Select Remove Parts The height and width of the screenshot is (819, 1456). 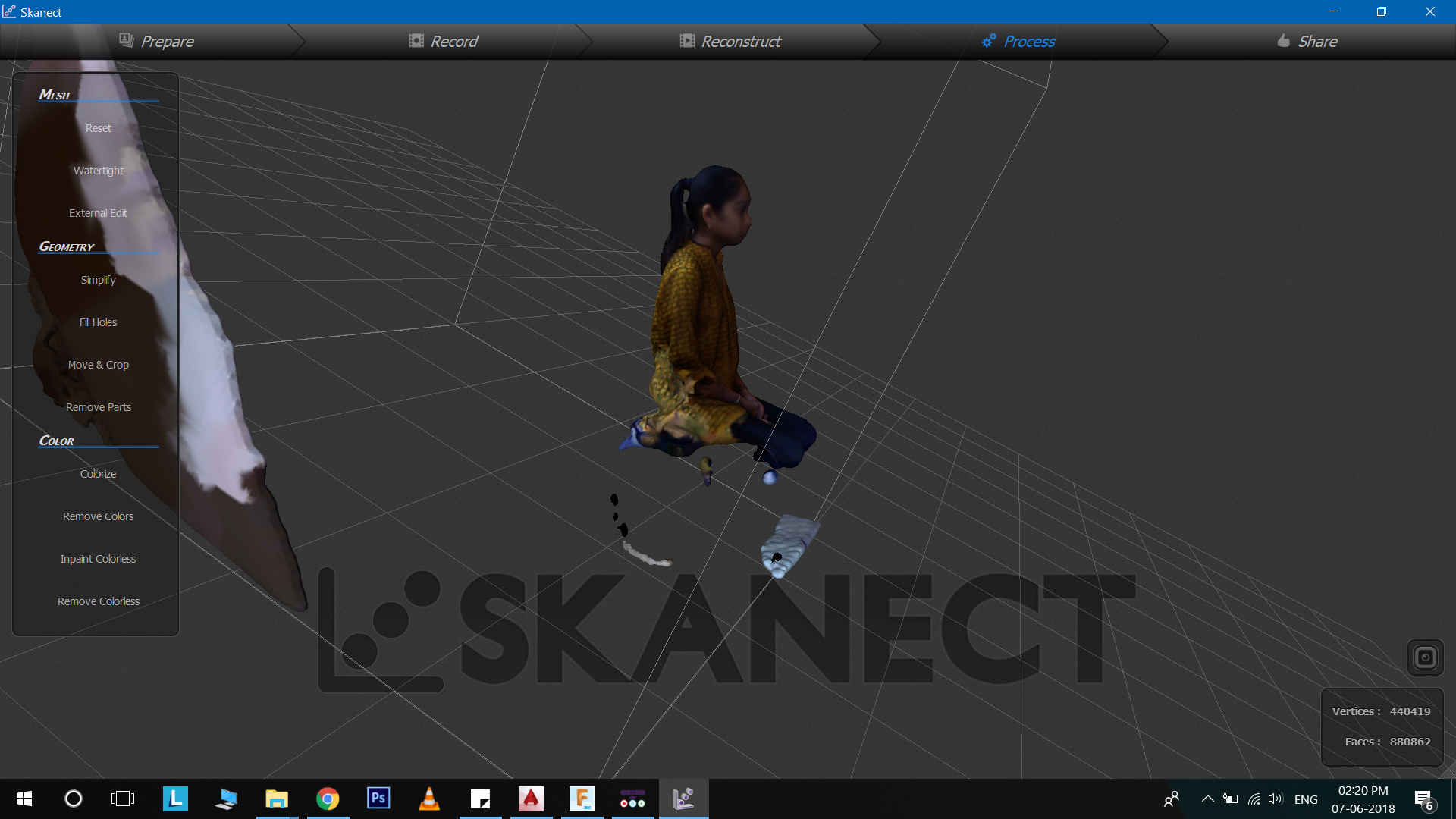point(99,407)
